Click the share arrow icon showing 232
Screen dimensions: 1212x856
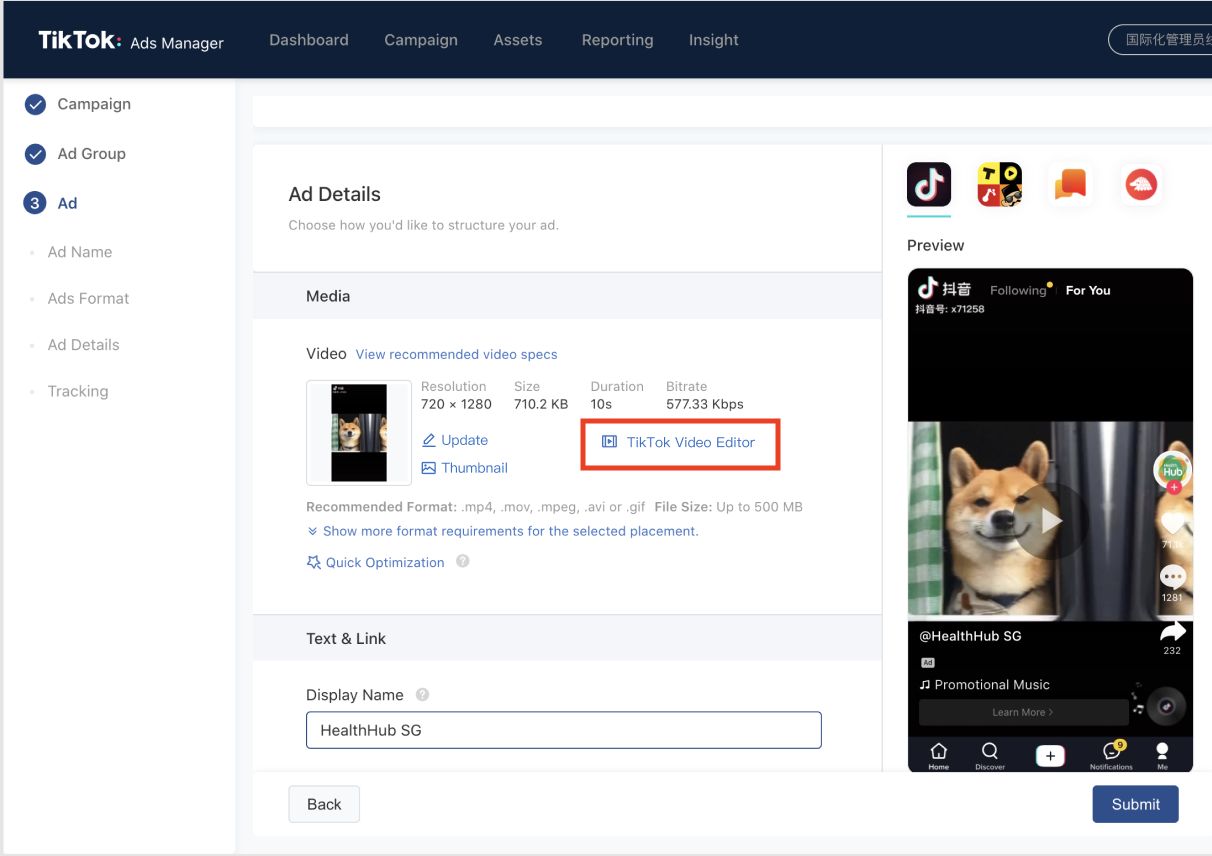click(x=1172, y=631)
